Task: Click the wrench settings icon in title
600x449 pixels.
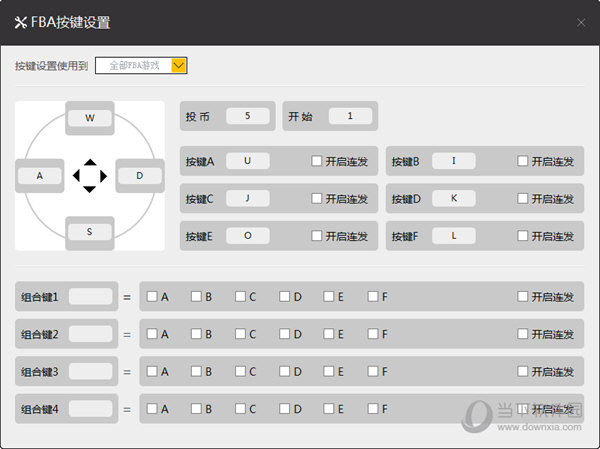Action: 20,23
